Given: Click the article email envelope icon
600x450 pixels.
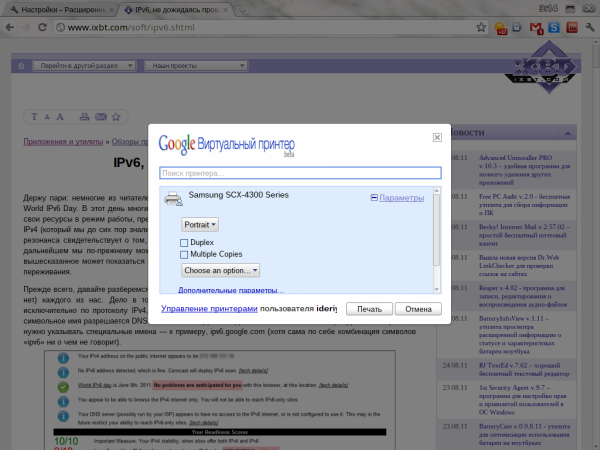Looking at the screenshot, I should [x=101, y=117].
